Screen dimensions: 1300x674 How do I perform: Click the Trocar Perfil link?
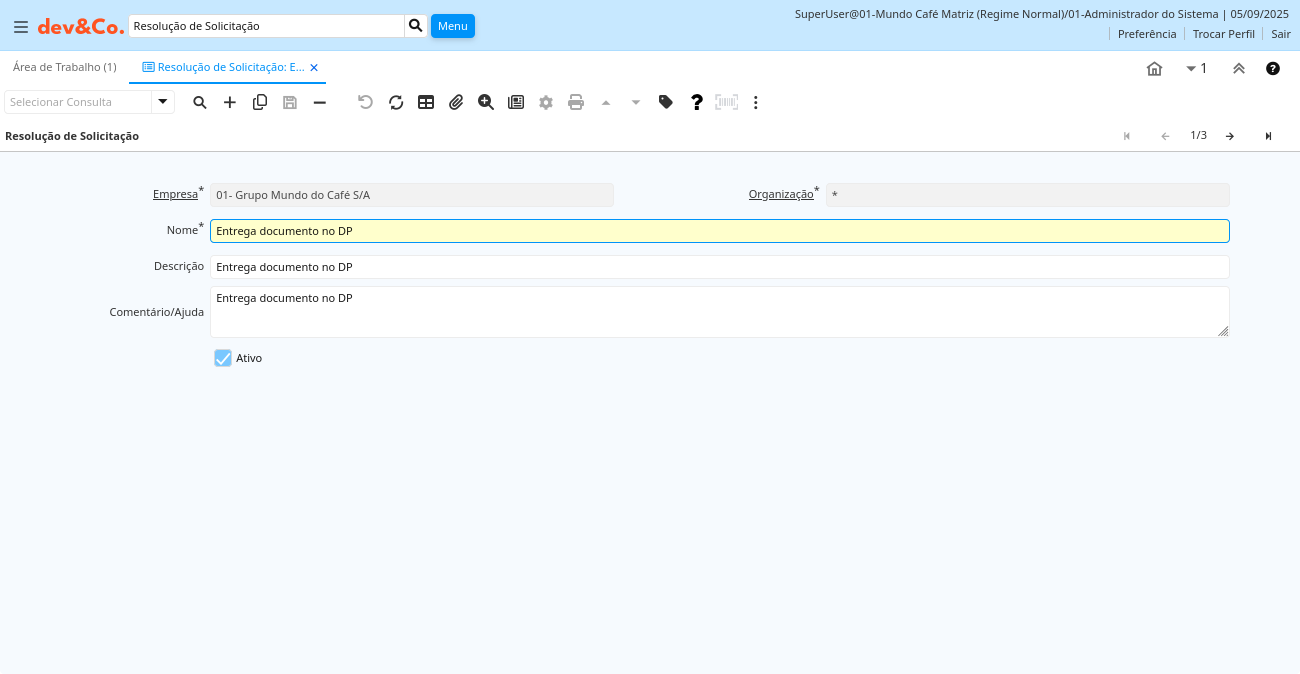coord(1223,34)
